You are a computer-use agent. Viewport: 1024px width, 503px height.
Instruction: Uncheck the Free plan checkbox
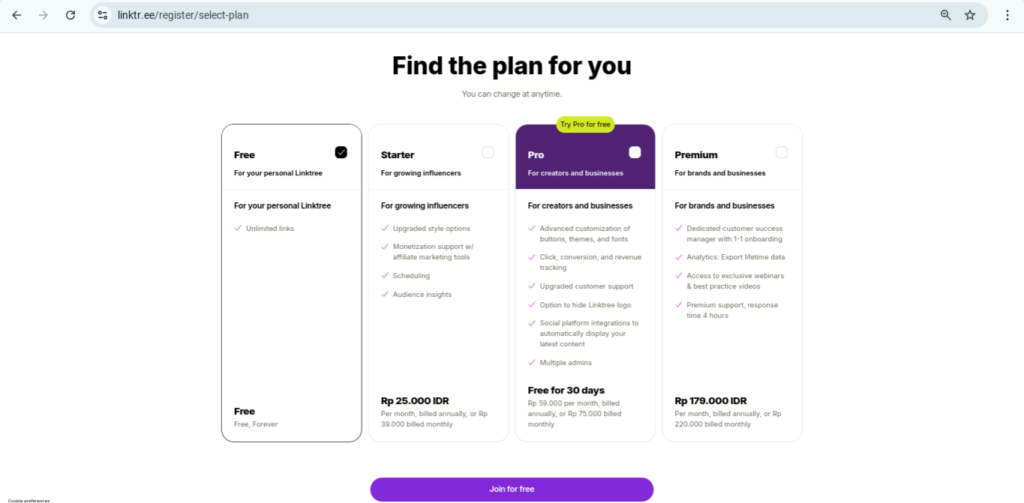(341, 152)
